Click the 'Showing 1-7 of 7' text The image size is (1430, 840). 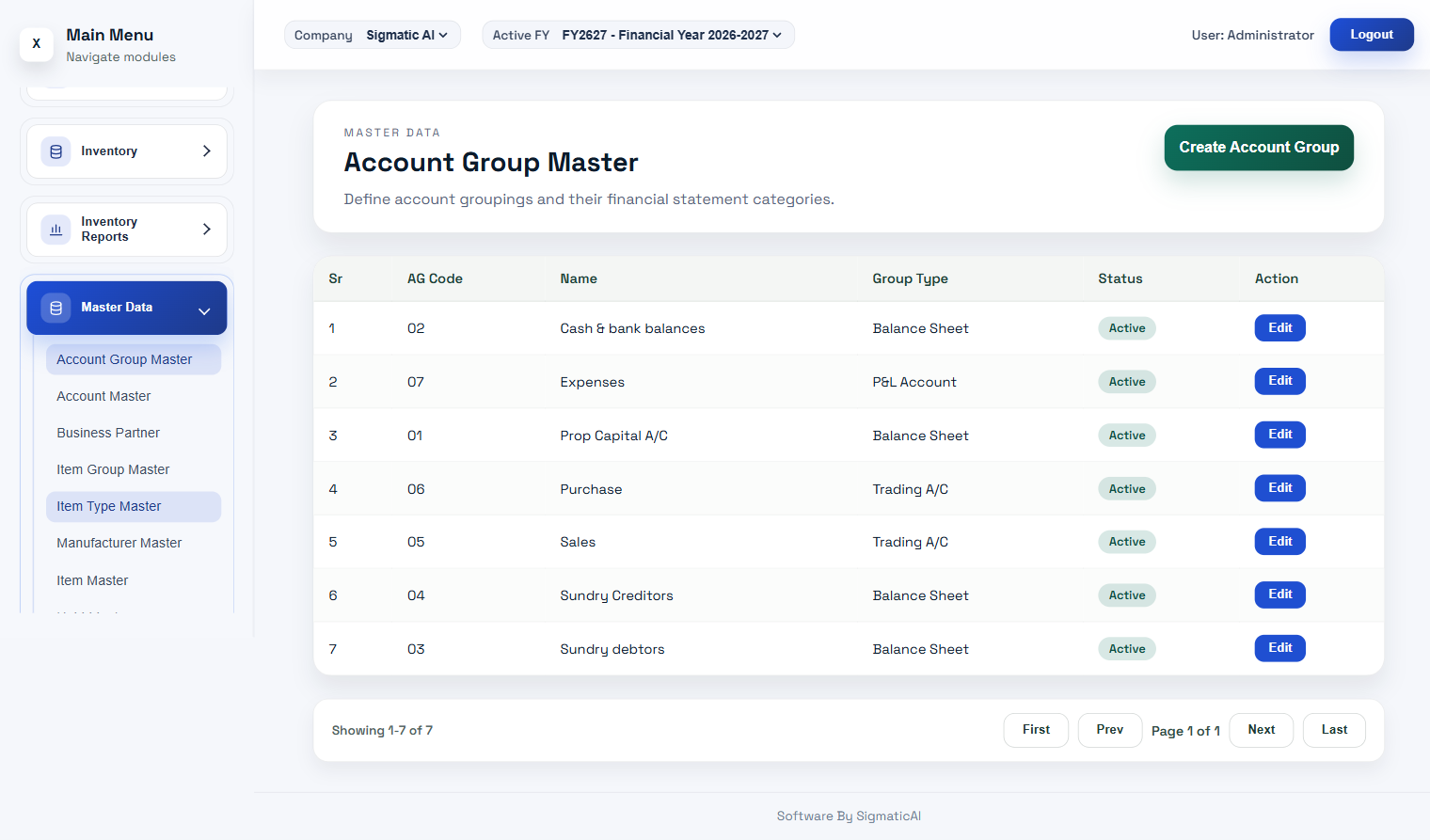point(382,731)
